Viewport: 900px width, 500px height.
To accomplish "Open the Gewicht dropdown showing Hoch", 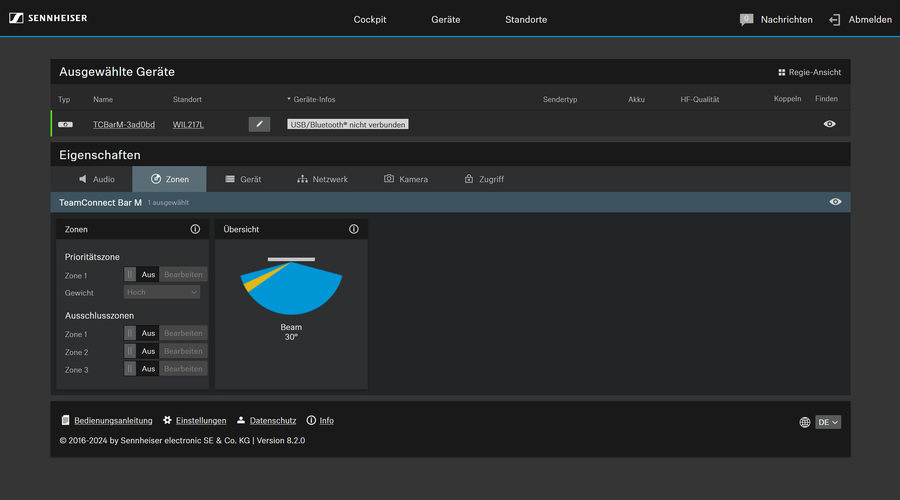I will [162, 292].
